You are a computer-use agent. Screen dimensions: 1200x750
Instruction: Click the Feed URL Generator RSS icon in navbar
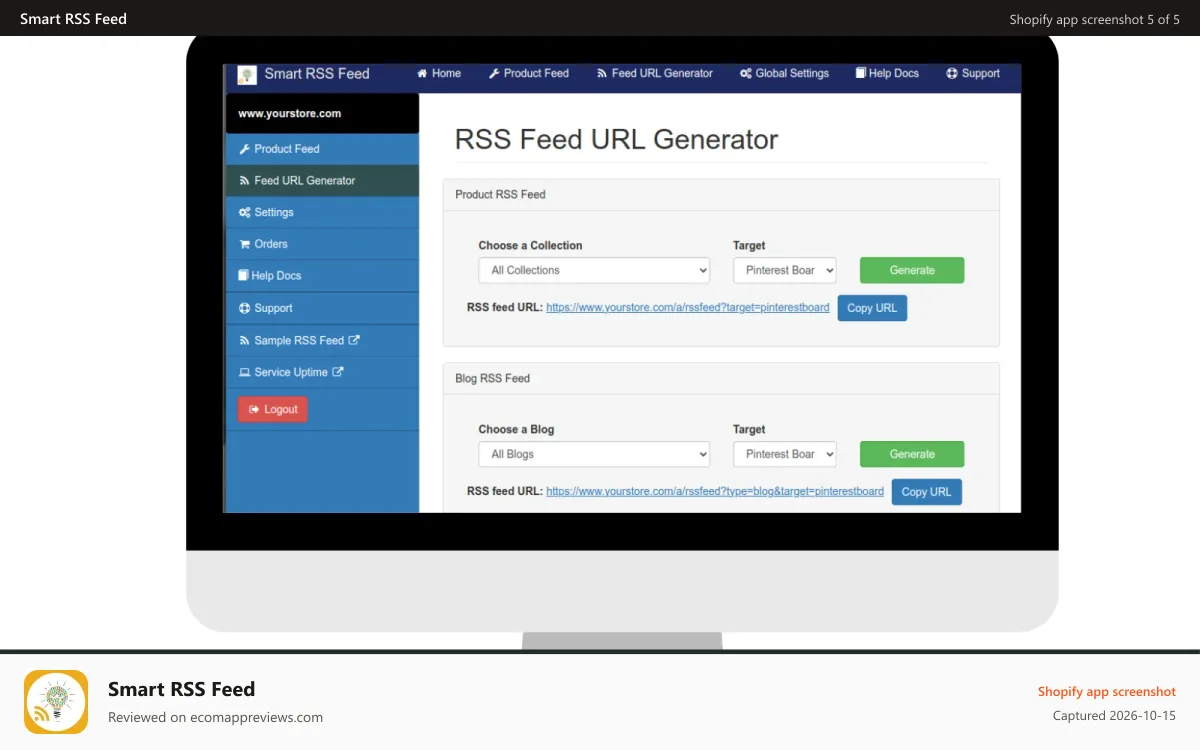602,74
